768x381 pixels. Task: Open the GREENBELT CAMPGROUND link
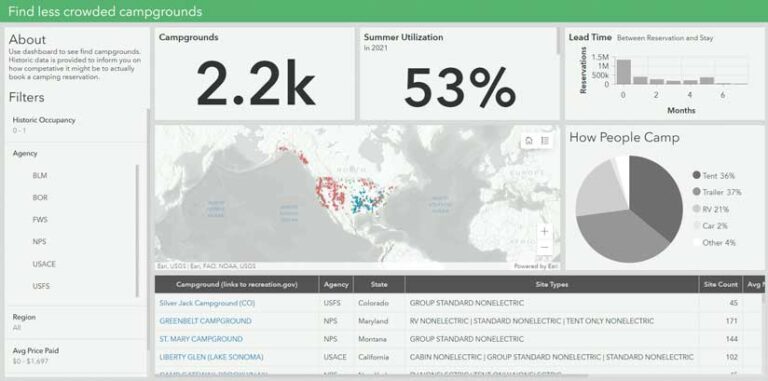[205, 321]
